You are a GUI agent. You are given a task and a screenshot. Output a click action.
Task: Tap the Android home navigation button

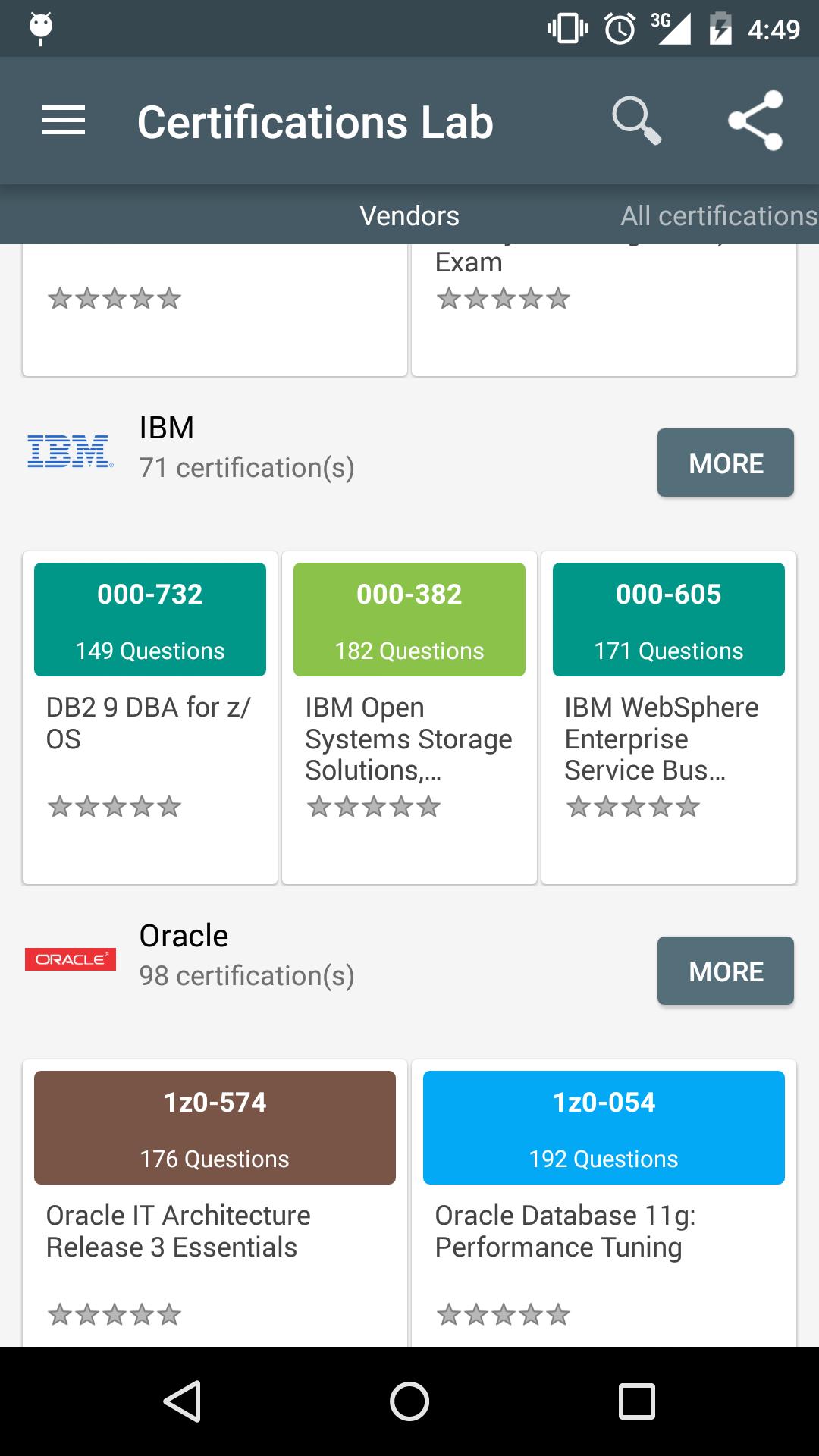[x=409, y=1401]
